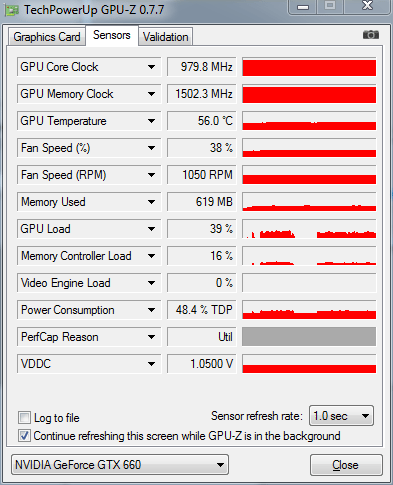Switch to the Graphics Card tab
Viewport: 393px width, 485px height.
(x=47, y=37)
